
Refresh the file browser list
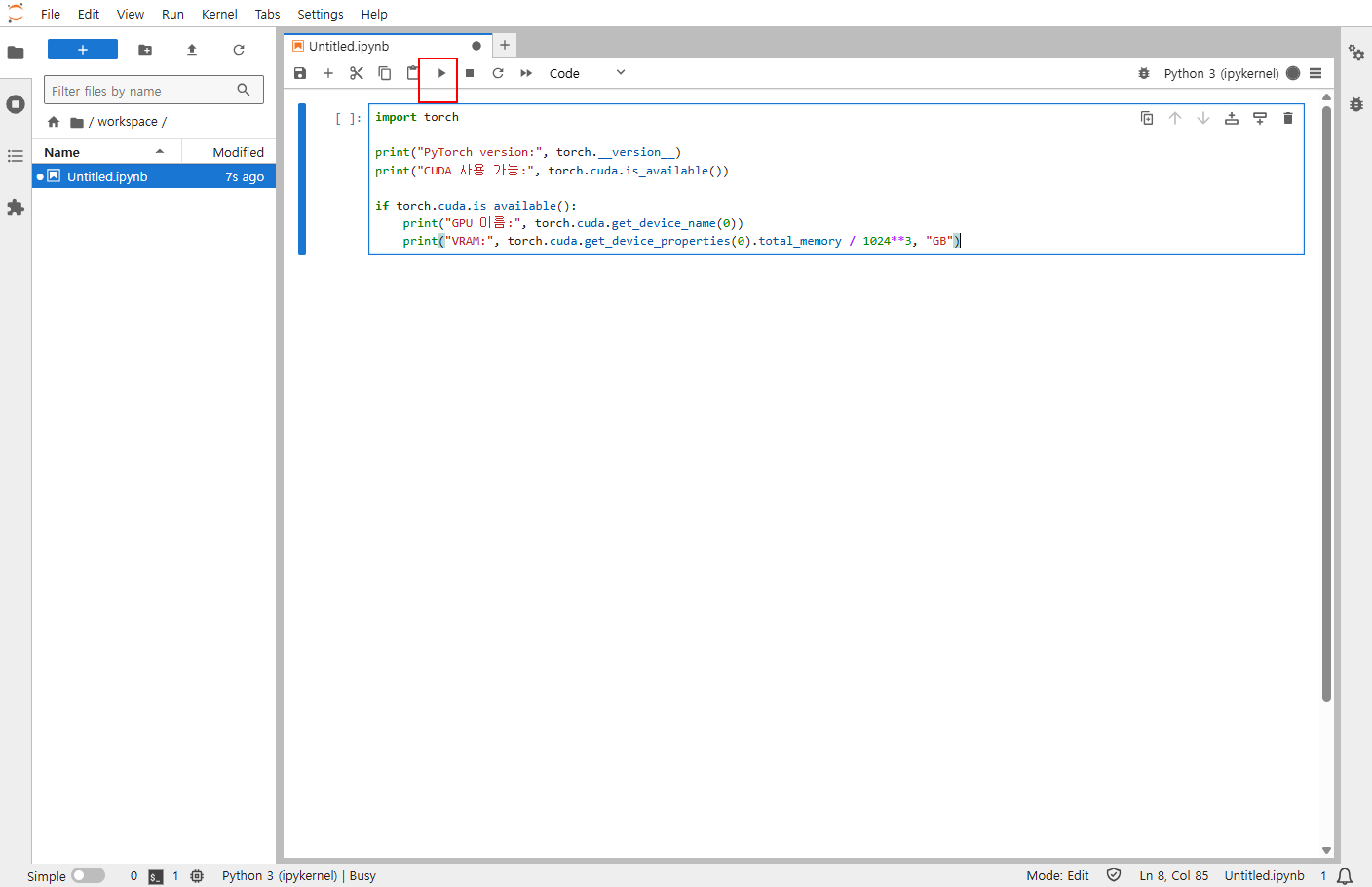click(x=239, y=50)
